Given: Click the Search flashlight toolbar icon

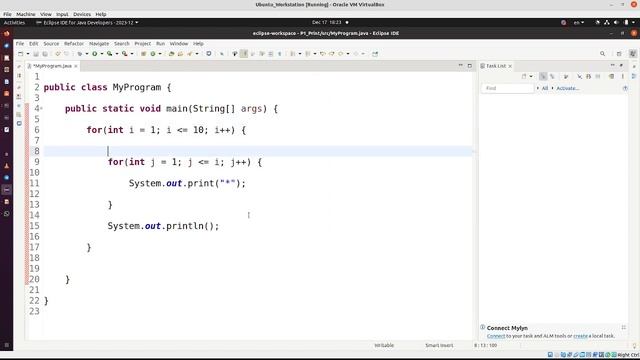Looking at the screenshot, I should 190,54.
